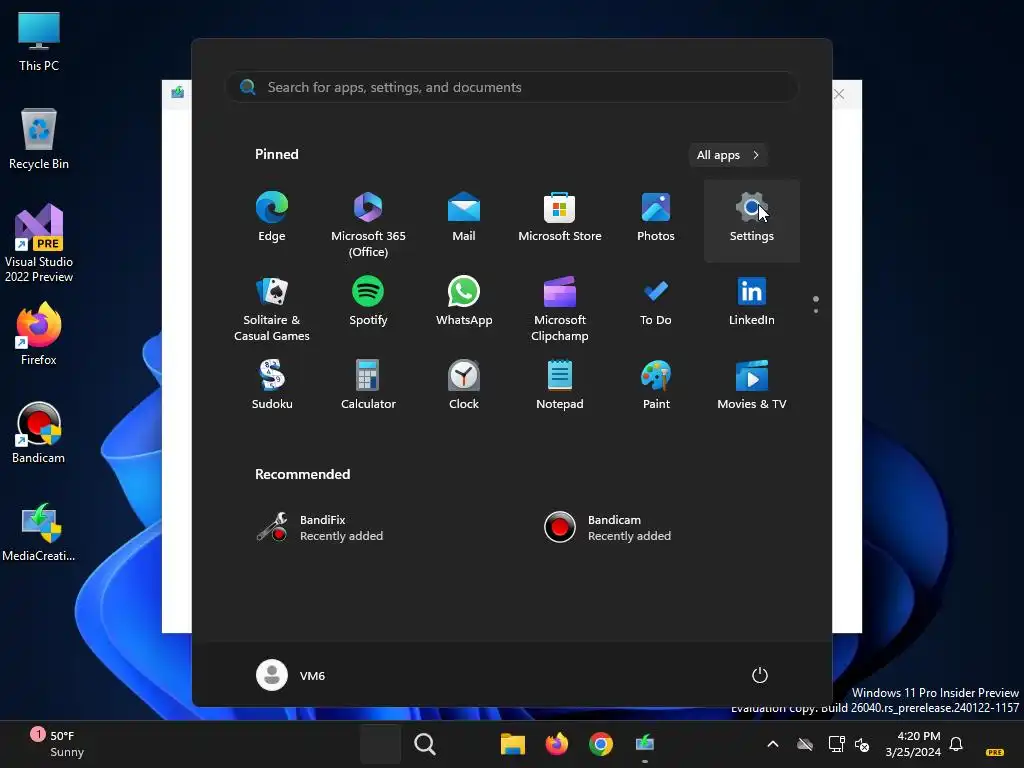Open Paint from pinned apps
The width and height of the screenshot is (1024, 768).
click(656, 385)
